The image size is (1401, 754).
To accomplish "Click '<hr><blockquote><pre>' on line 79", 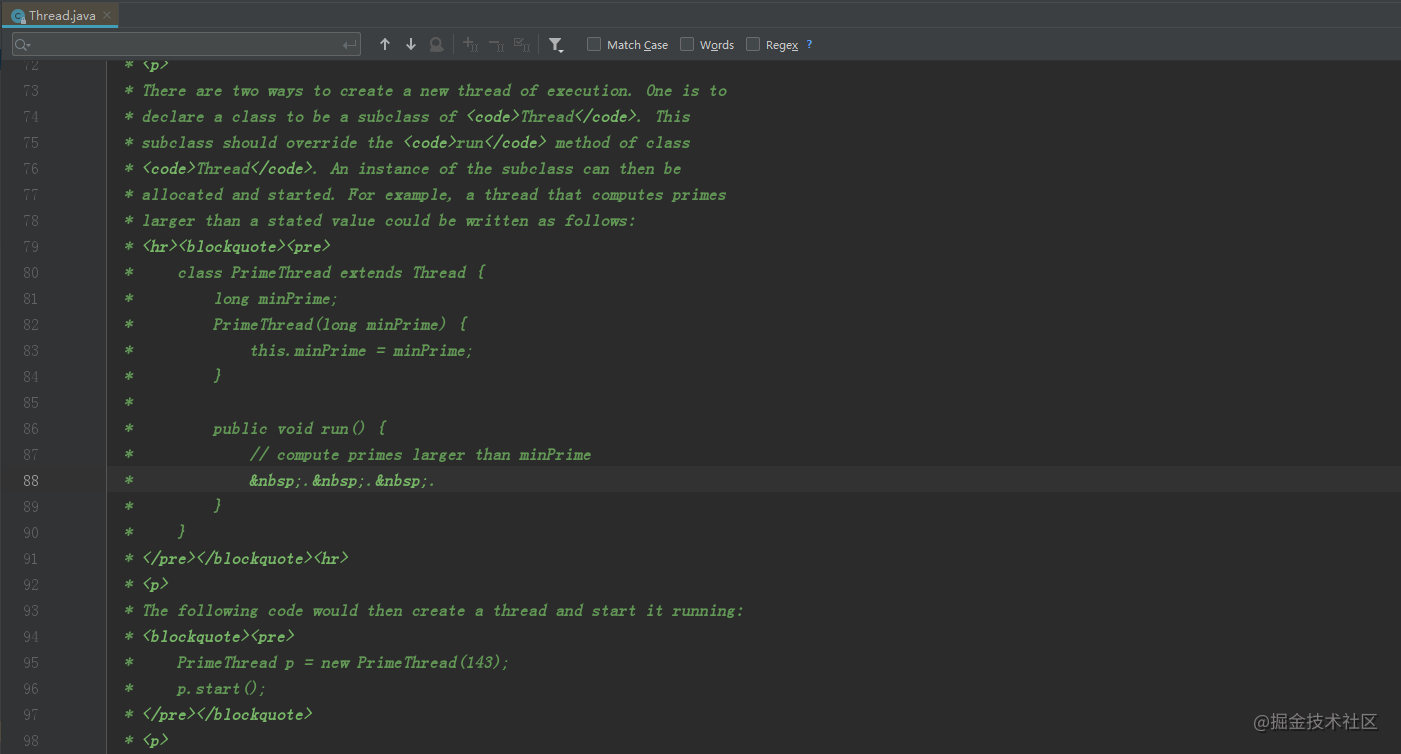I will pyautogui.click(x=236, y=246).
